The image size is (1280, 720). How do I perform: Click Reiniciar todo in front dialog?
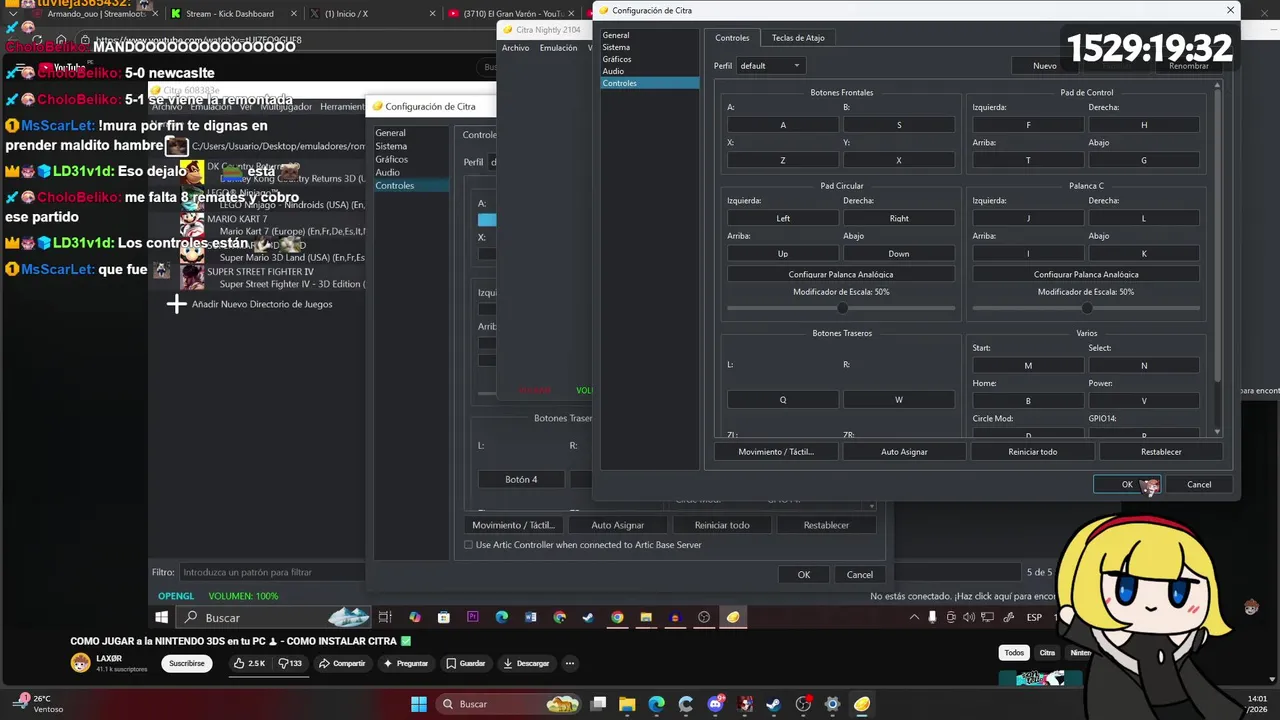(1033, 452)
